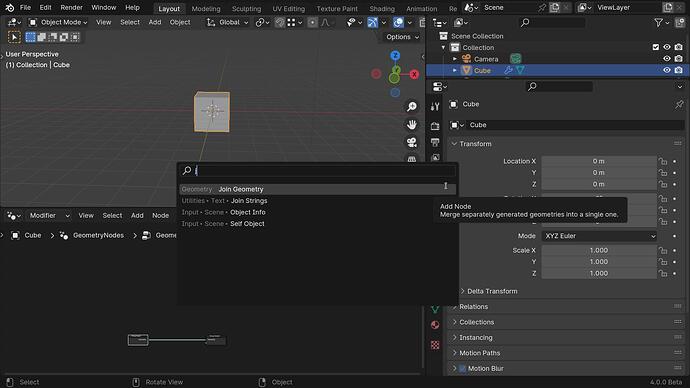
Task: Click the Intersect selection mode icon
Action: click(75, 37)
